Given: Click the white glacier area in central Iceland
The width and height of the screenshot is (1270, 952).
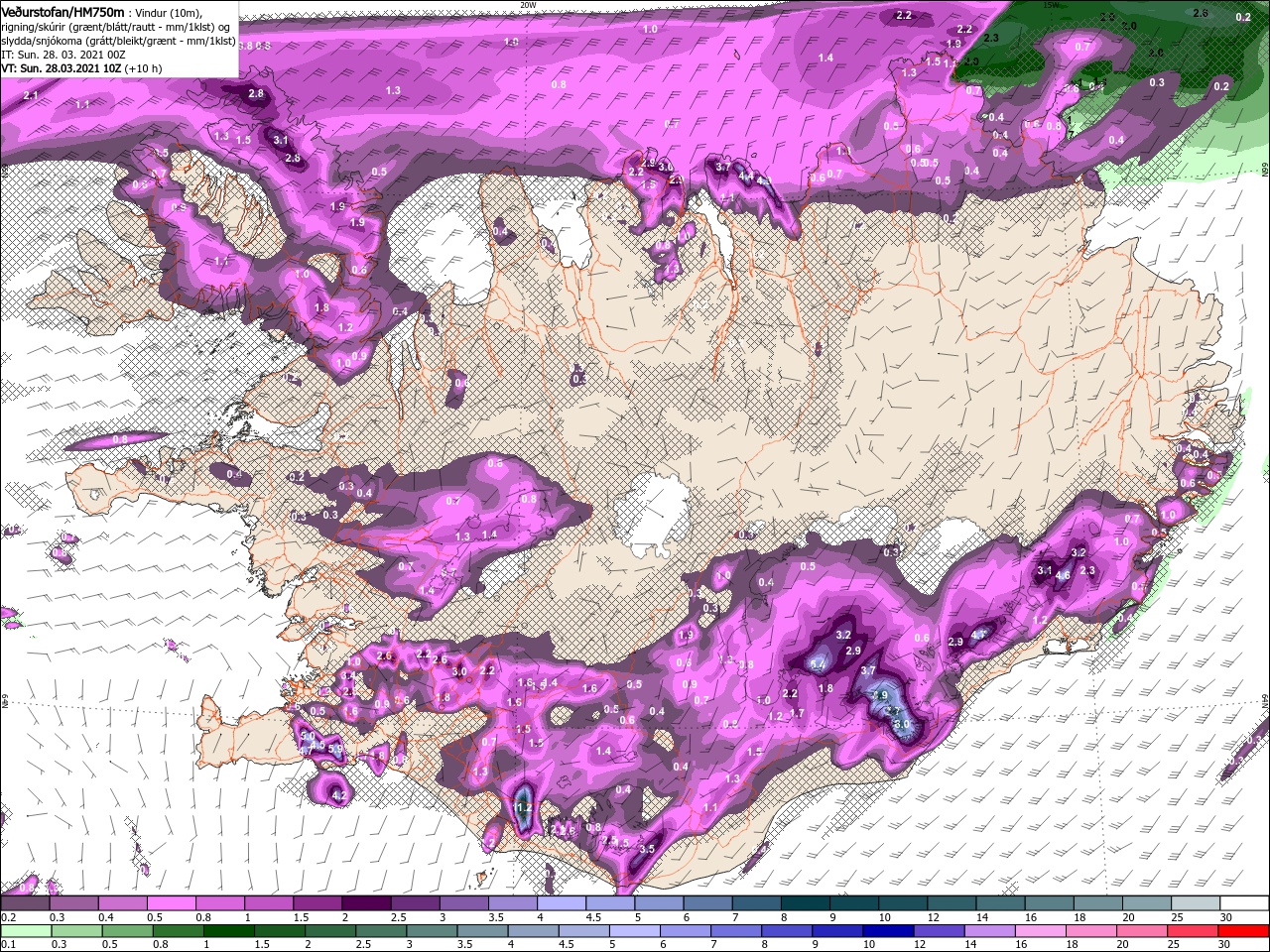Looking at the screenshot, I should coord(651,516).
